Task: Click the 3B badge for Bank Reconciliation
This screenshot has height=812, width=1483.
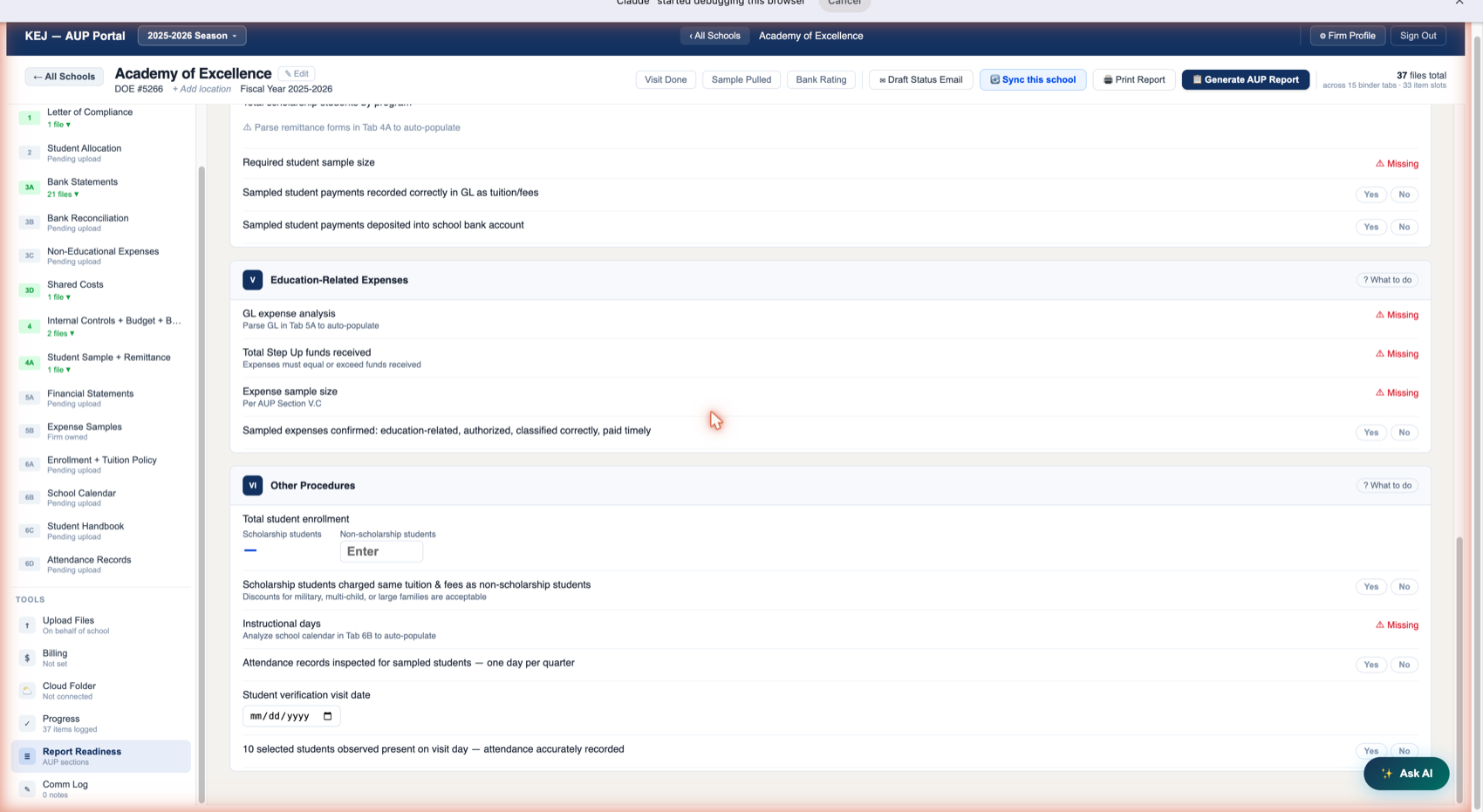Action: pyautogui.click(x=29, y=222)
